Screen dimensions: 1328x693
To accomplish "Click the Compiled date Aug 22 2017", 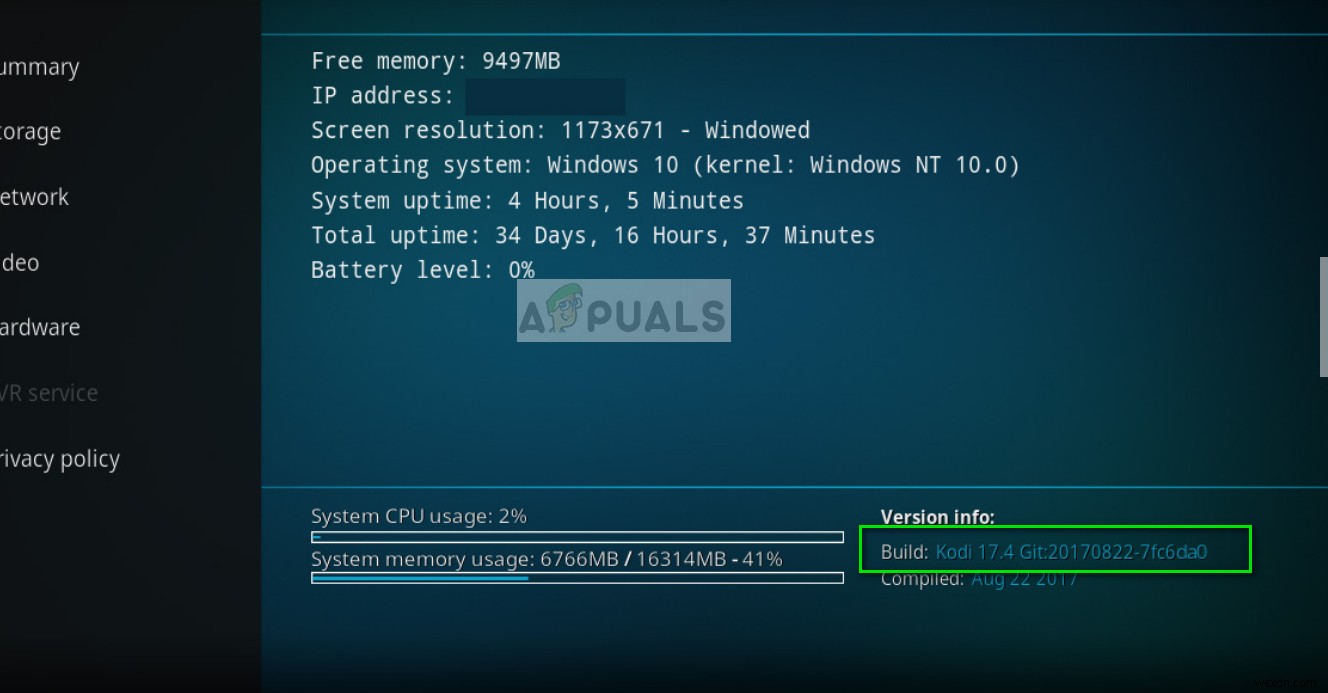I will click(x=1024, y=578).
